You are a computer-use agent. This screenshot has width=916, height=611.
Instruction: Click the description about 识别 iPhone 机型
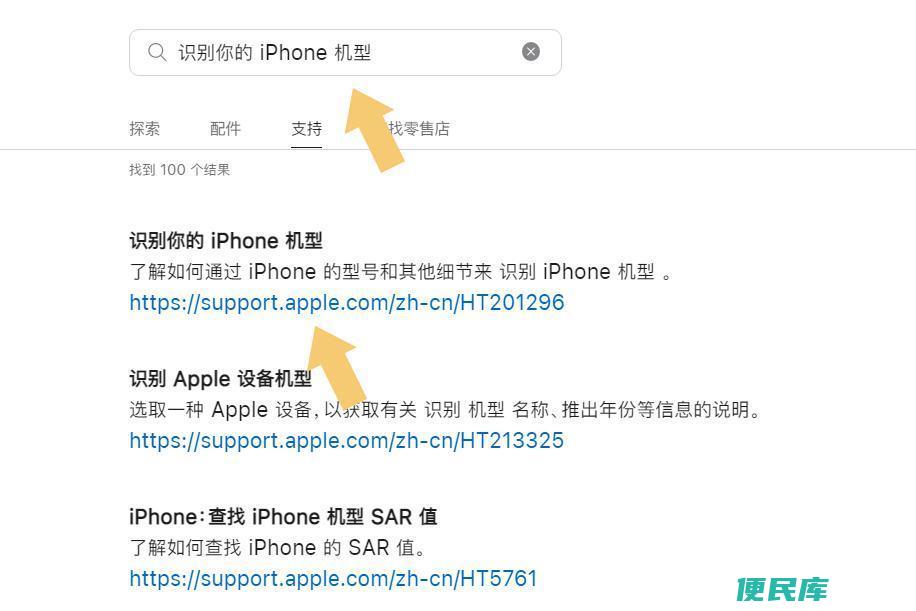click(x=401, y=272)
